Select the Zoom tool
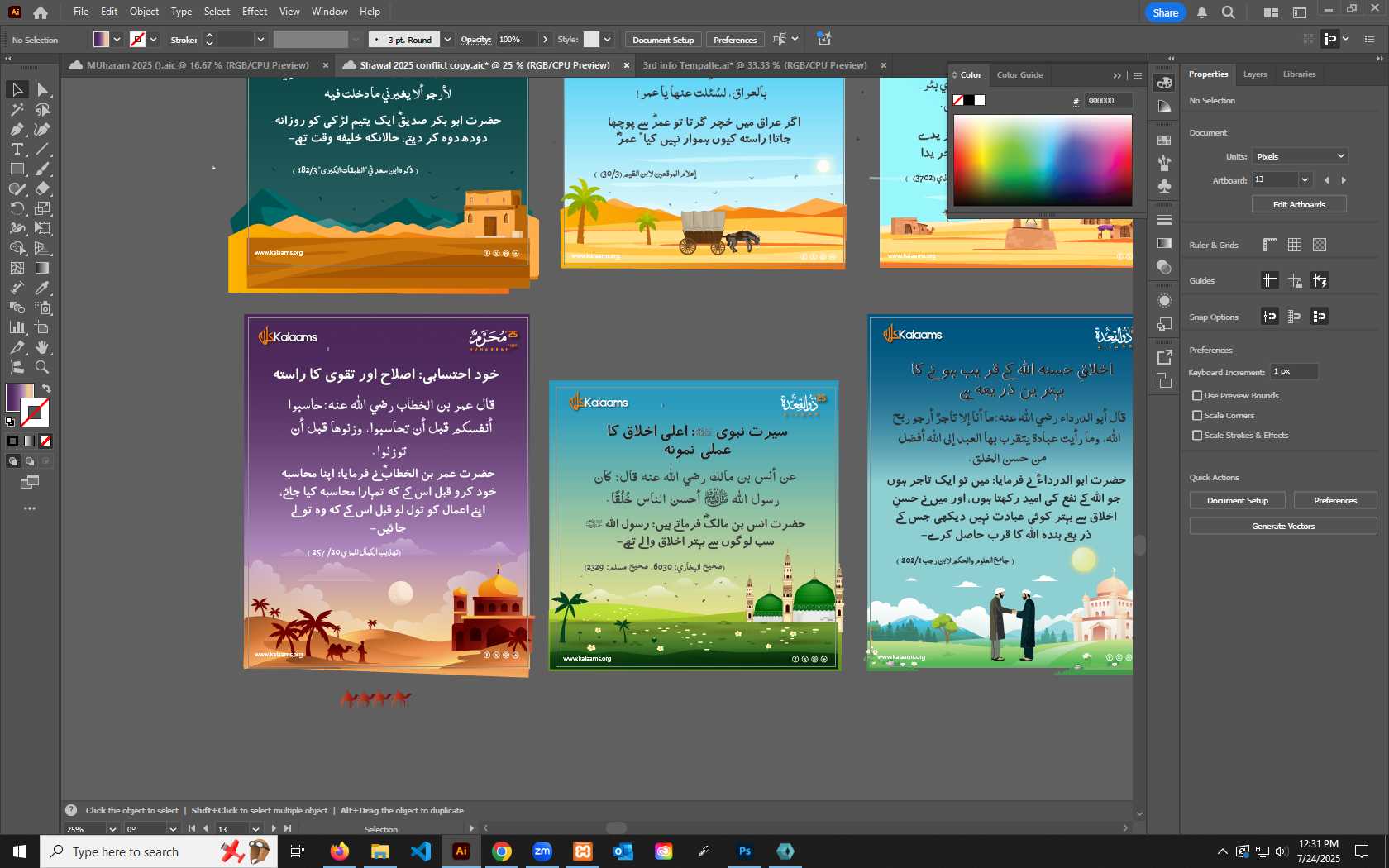 [x=42, y=367]
